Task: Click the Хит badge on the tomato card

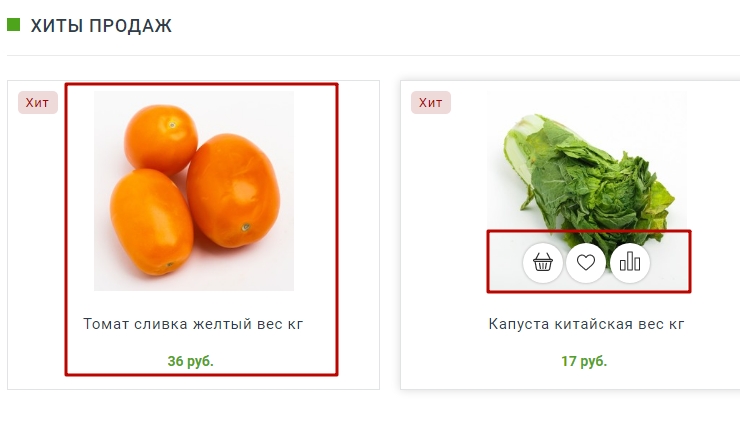Action: tap(38, 103)
